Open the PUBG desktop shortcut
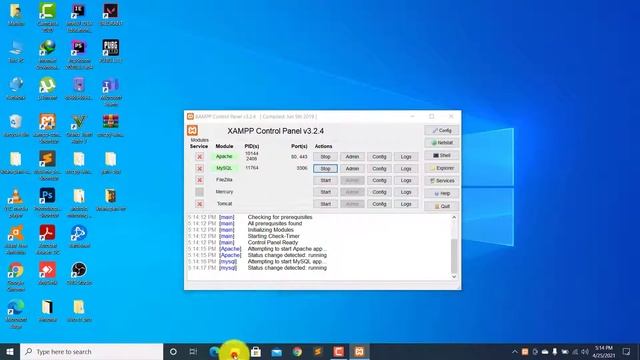 (111, 51)
